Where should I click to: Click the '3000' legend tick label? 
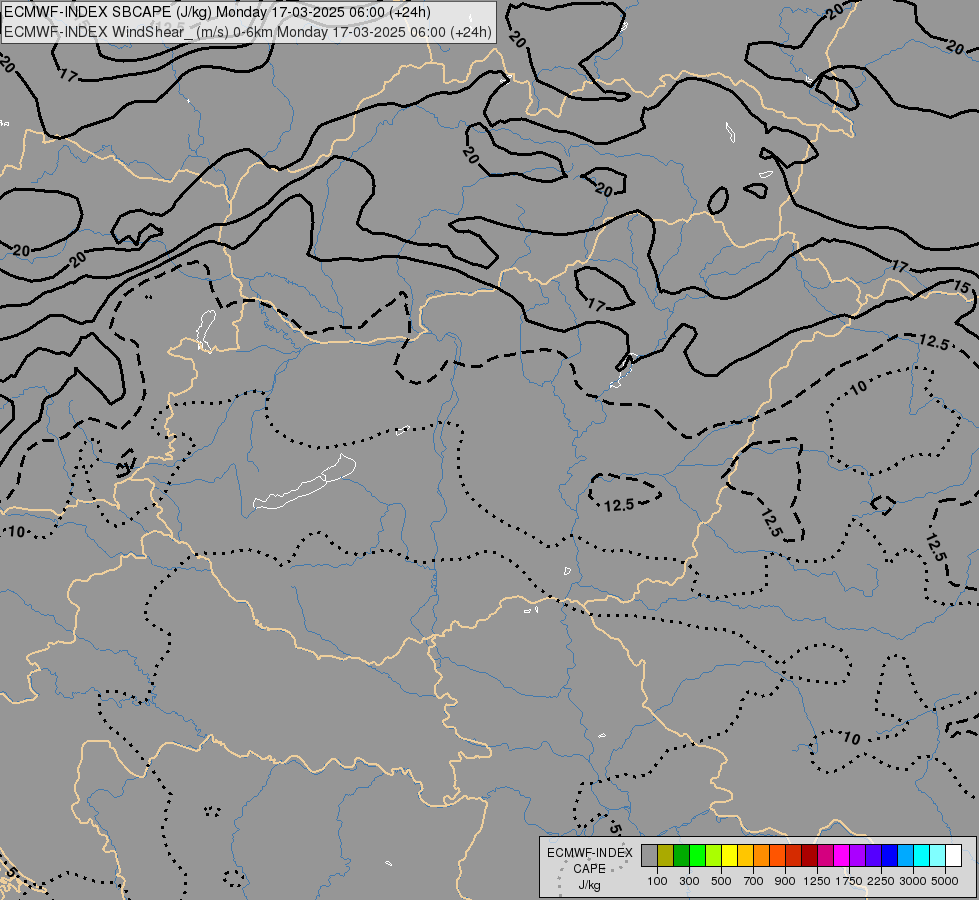click(x=913, y=881)
